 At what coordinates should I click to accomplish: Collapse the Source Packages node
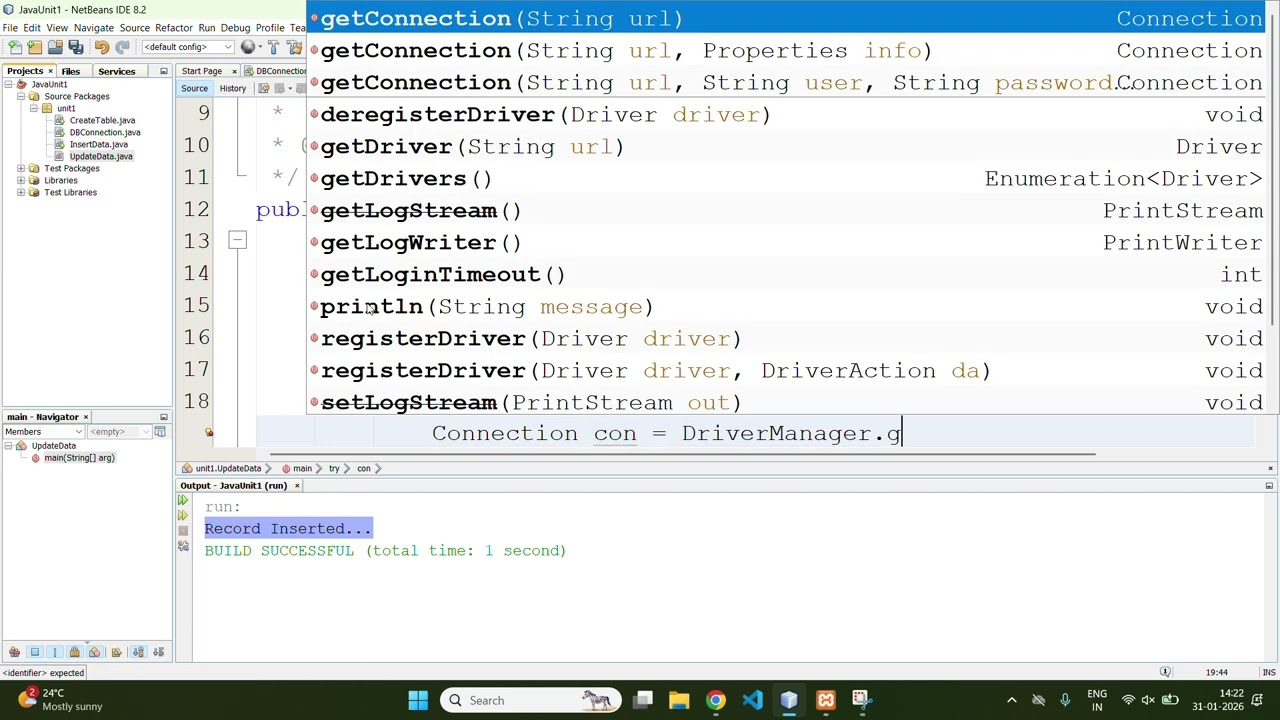click(x=21, y=96)
